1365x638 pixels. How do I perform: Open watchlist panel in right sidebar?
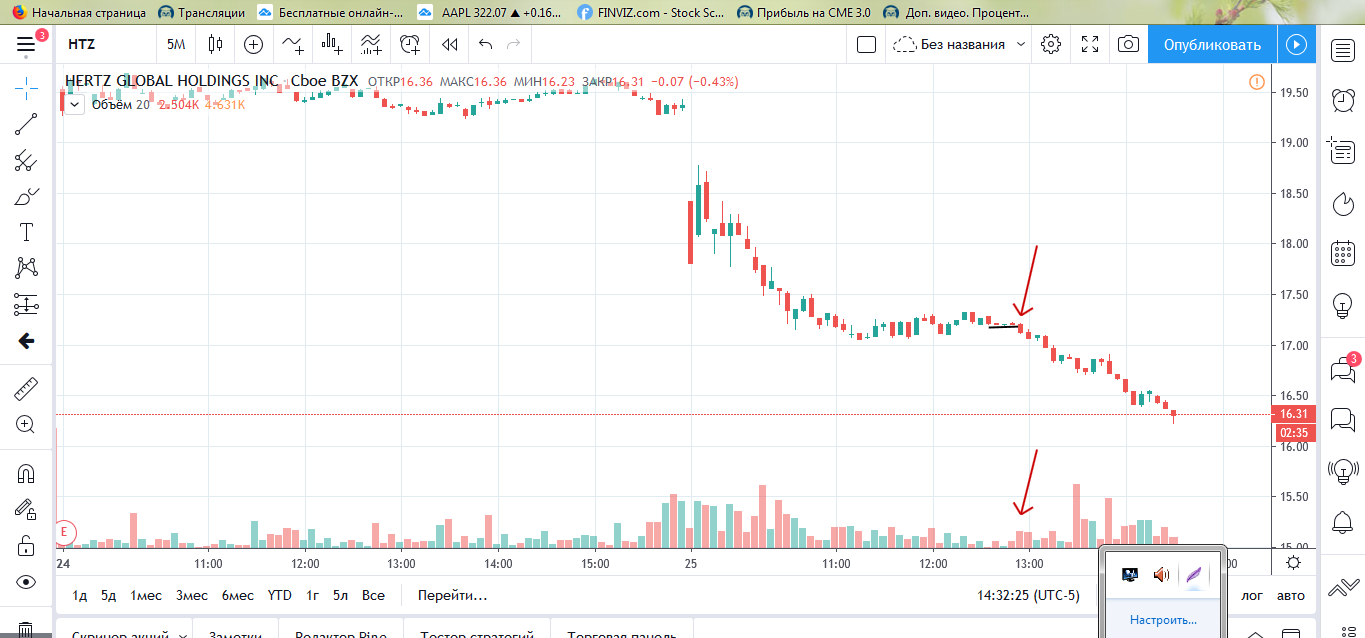point(1343,50)
